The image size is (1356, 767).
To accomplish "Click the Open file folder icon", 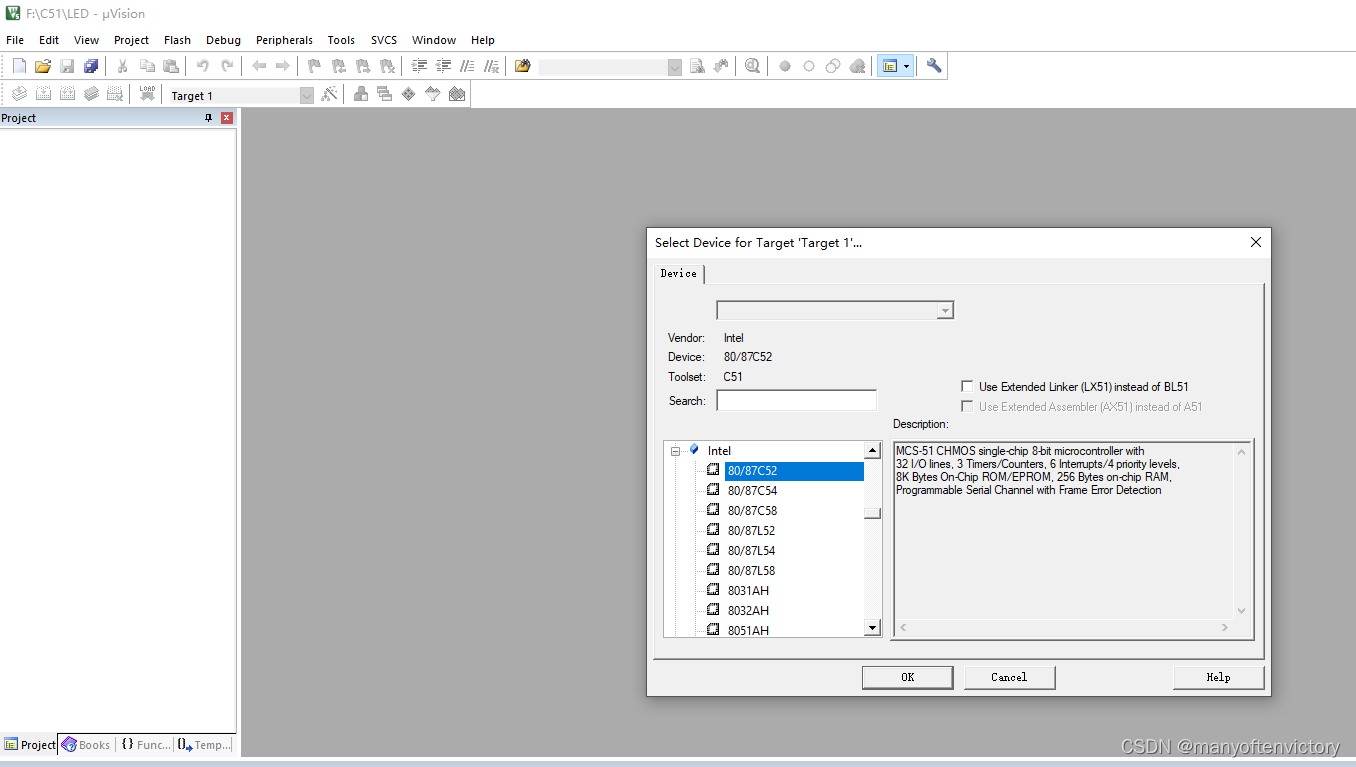I will 43,66.
